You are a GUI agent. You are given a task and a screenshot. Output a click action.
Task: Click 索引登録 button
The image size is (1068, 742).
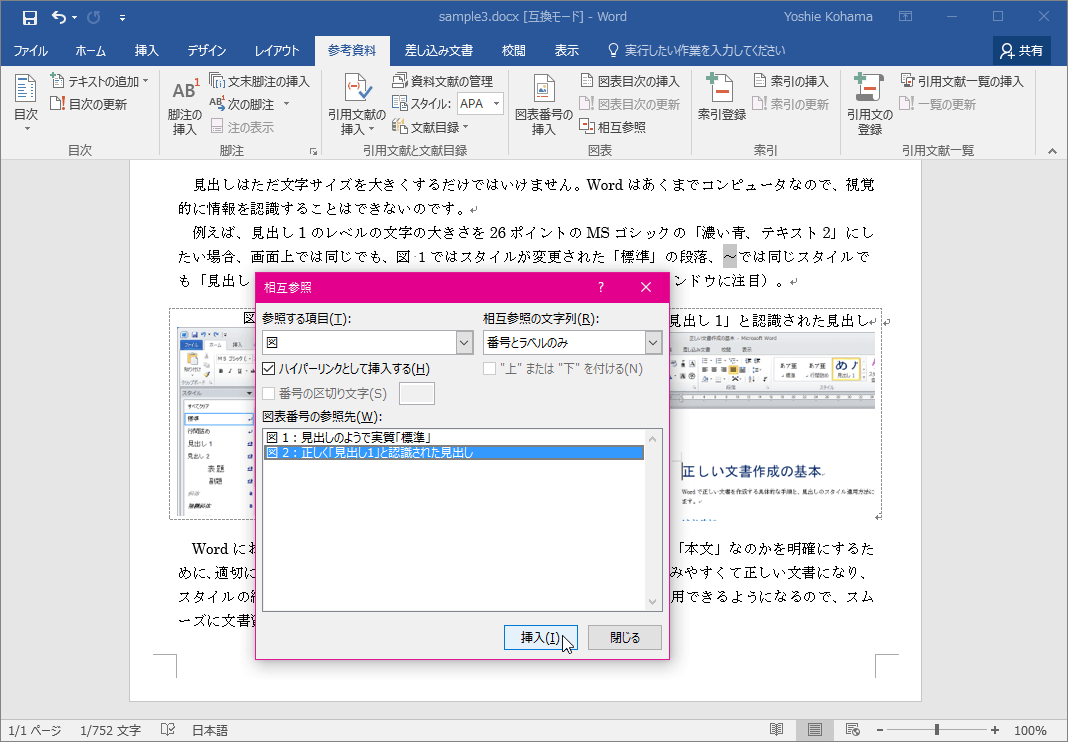tap(721, 99)
